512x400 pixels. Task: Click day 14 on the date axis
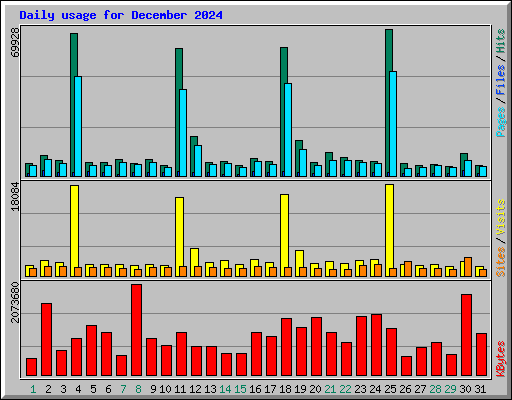tap(225, 389)
